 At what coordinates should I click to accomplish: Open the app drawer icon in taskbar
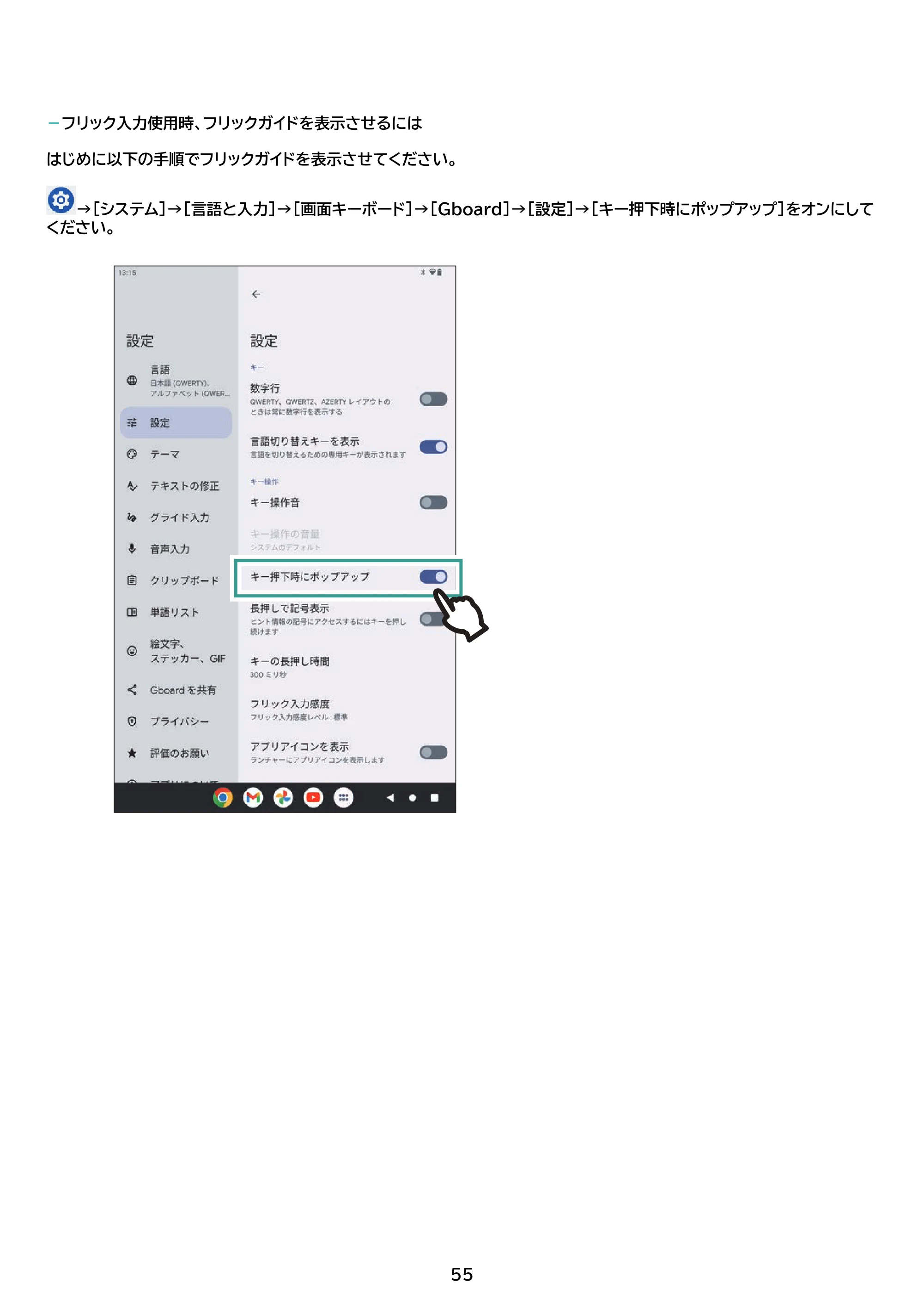[343, 797]
